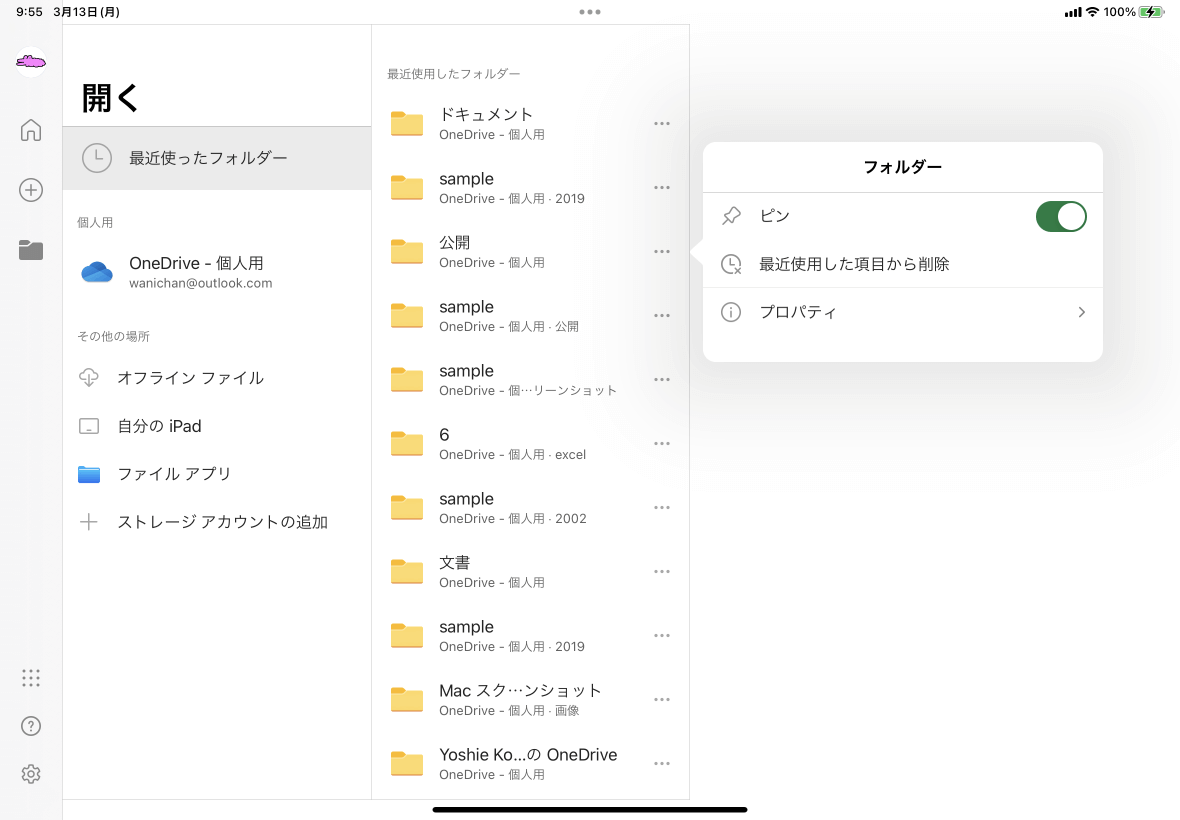This screenshot has height=820, width=1180.
Task: Tap the folder icon of 公開
Action: point(407,251)
